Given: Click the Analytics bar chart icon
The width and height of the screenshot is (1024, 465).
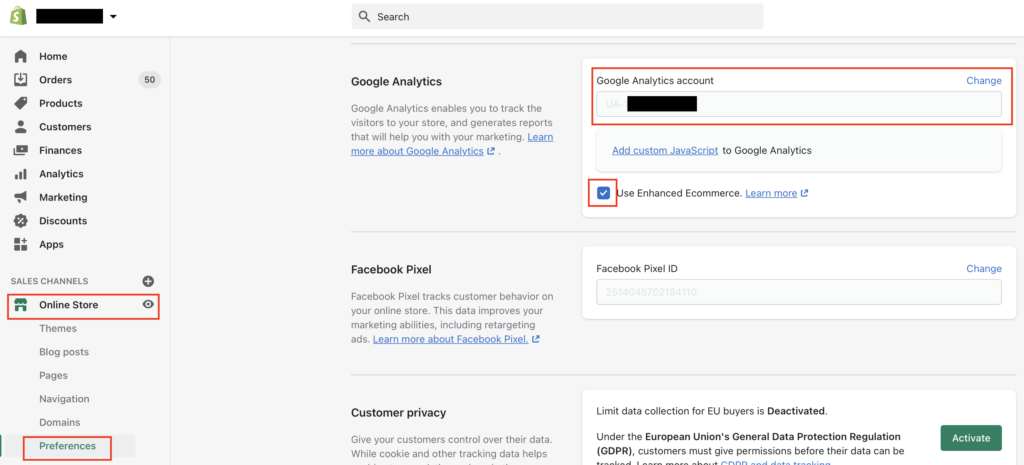Looking at the screenshot, I should click(21, 174).
